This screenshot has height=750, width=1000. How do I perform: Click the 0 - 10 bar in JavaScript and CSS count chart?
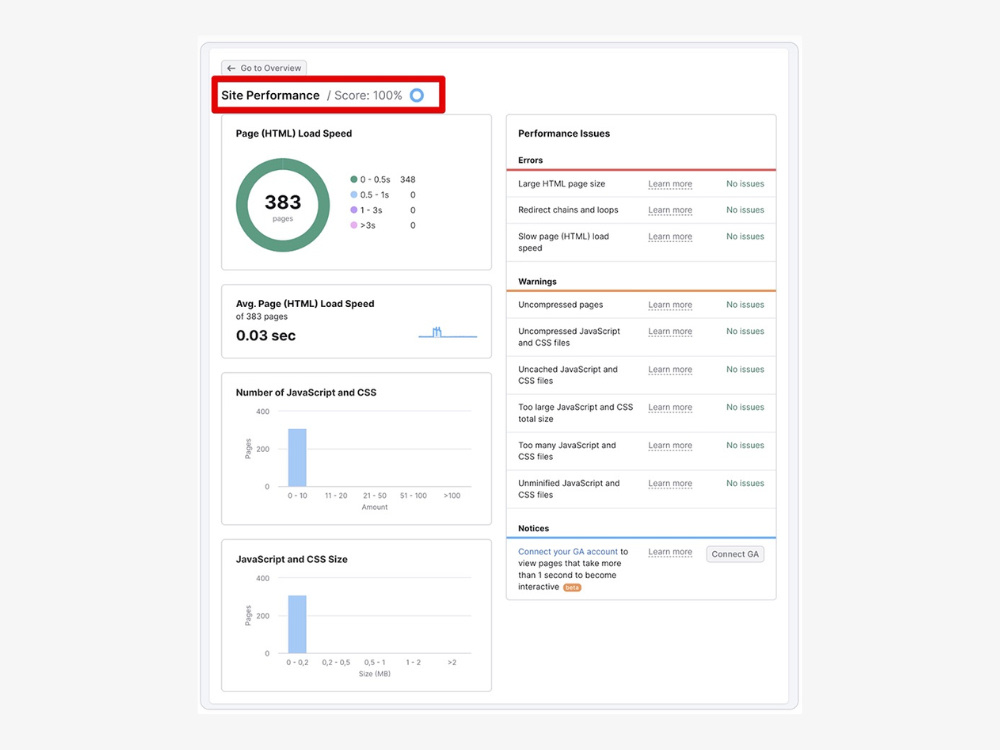point(297,457)
